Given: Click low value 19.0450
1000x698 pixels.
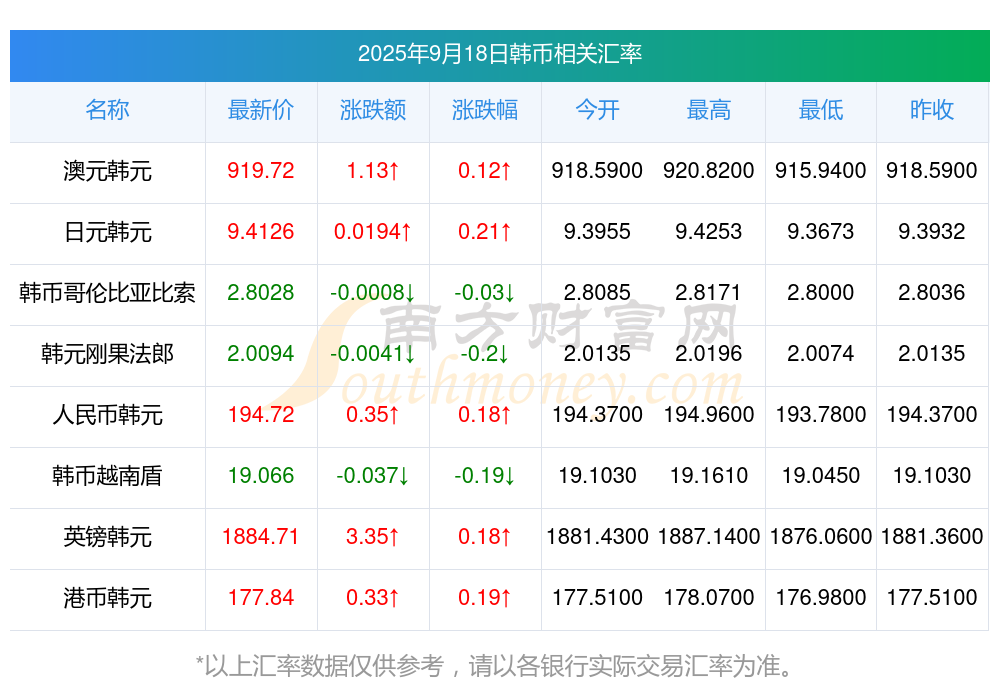Looking at the screenshot, I should pos(821,476).
